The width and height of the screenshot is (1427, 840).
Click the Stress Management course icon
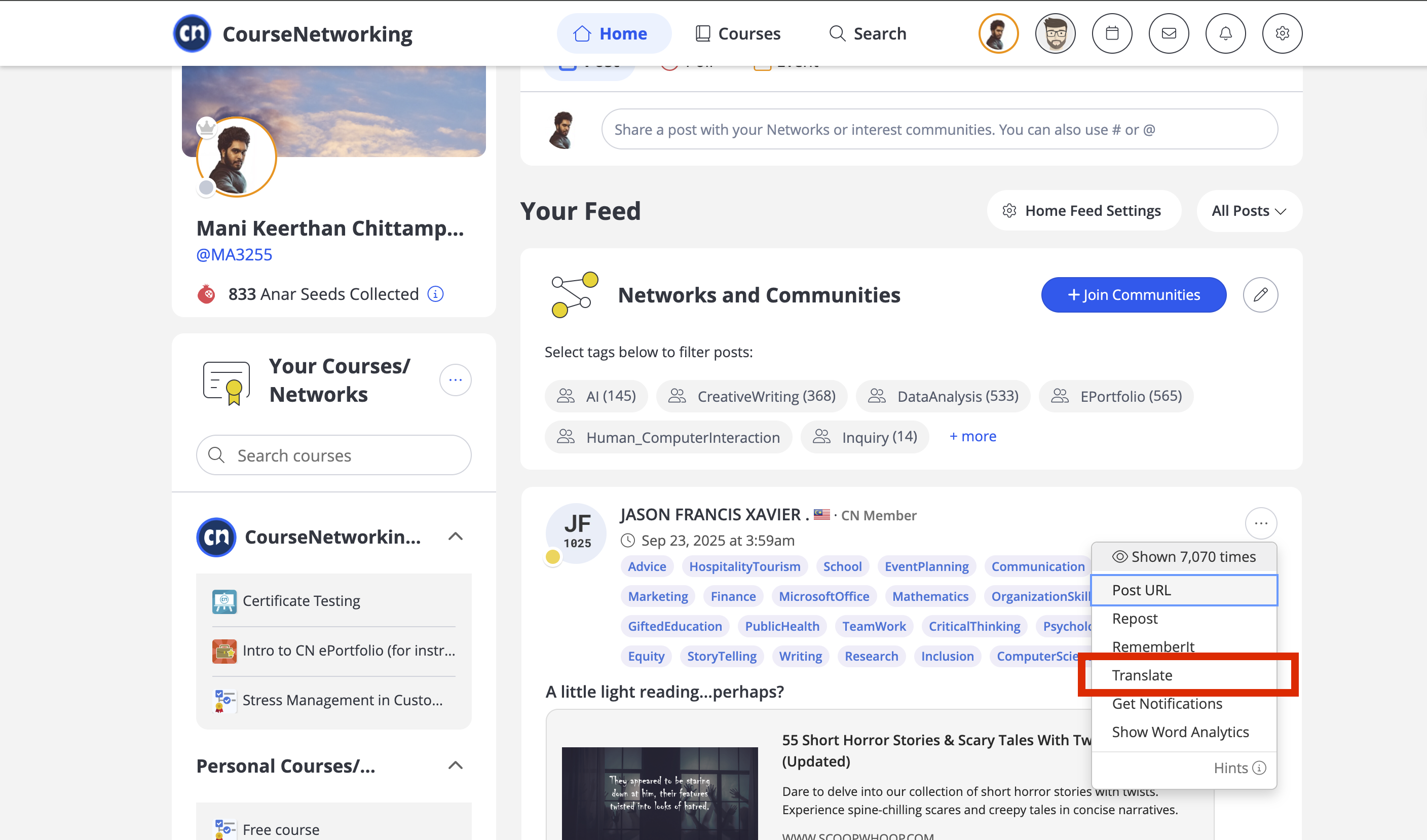[x=224, y=701]
